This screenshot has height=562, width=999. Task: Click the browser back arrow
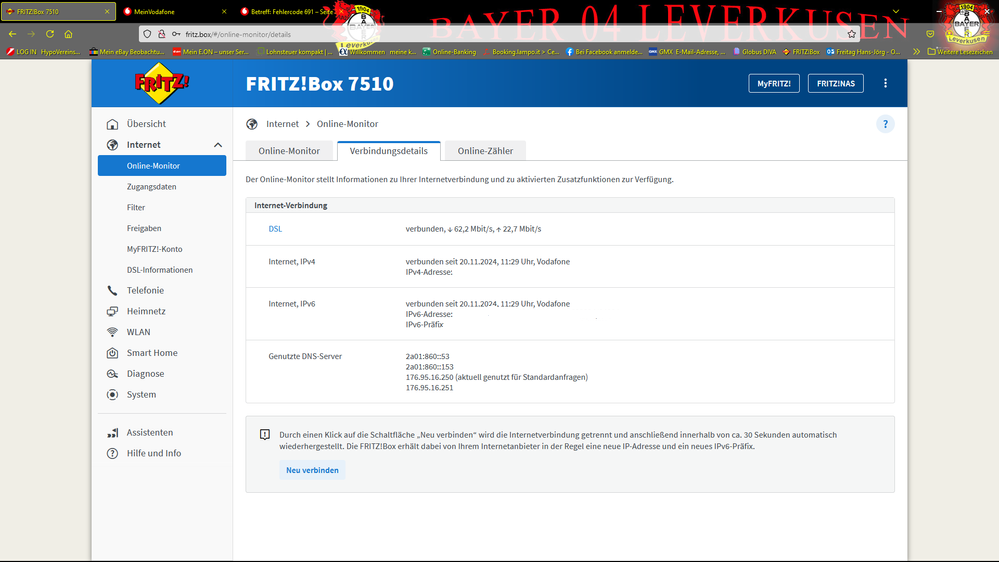(x=13, y=34)
